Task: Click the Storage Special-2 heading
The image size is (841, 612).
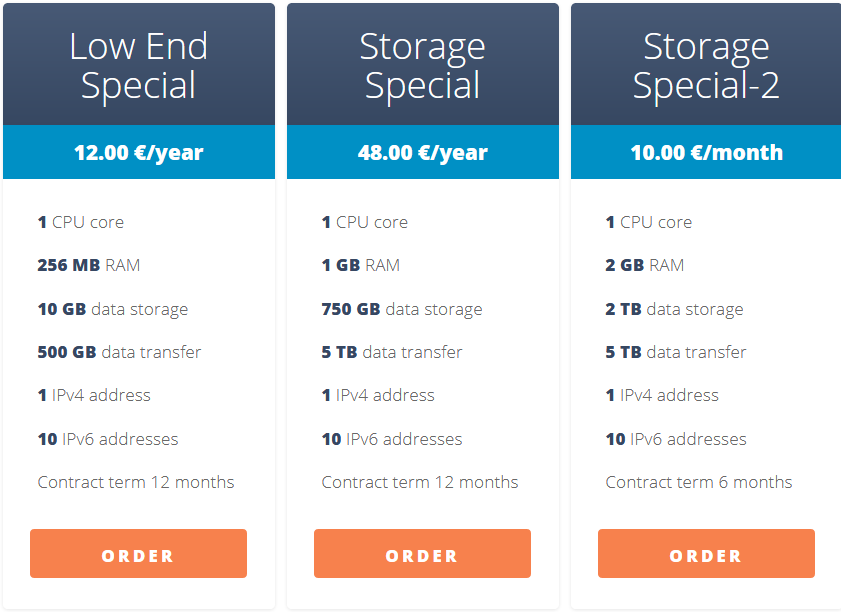Action: [x=706, y=66]
